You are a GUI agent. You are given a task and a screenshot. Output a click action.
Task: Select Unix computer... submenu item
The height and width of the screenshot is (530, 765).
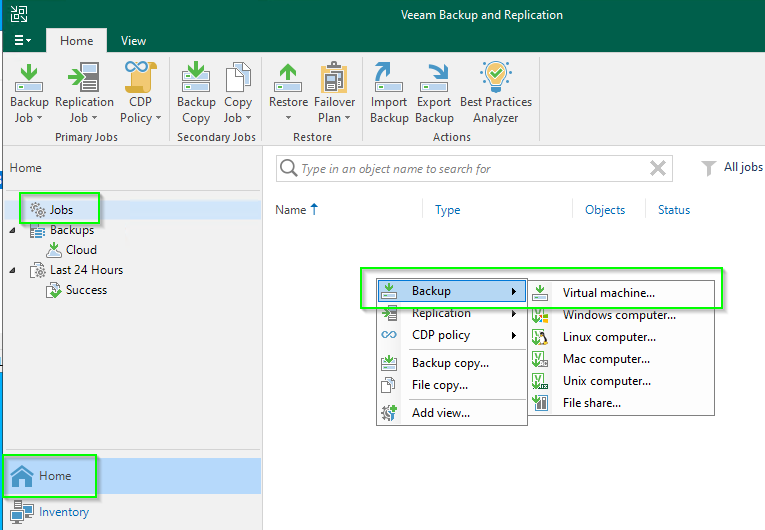(x=621, y=381)
